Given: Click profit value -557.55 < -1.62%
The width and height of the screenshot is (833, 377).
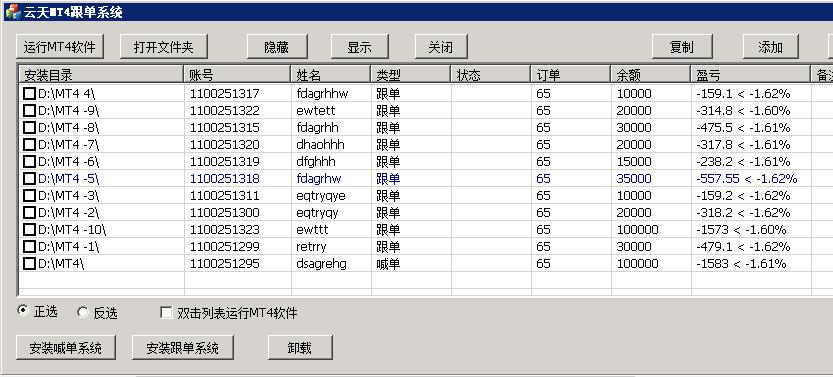Looking at the screenshot, I should click(x=746, y=179).
